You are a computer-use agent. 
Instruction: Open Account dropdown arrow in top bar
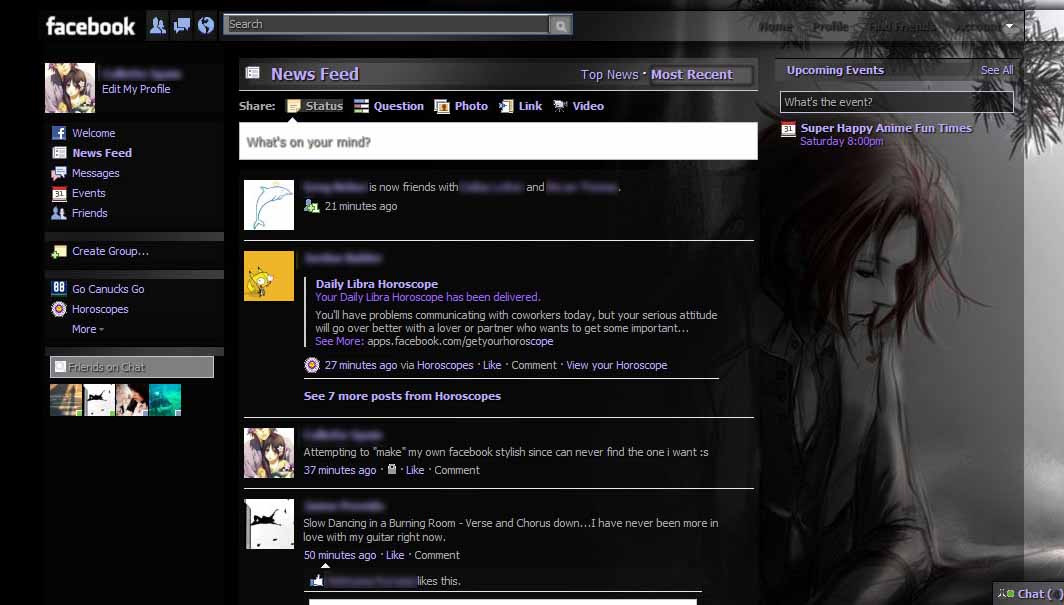pos(1009,26)
